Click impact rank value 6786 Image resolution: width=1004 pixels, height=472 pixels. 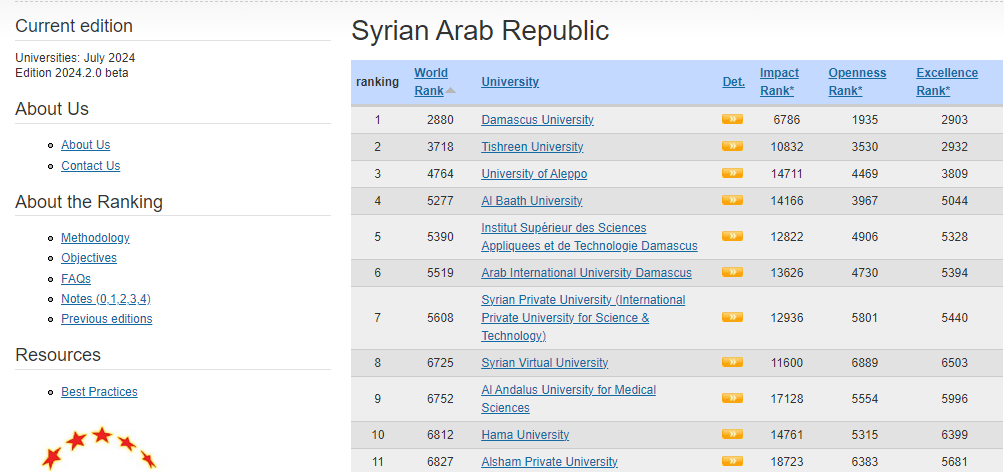pyautogui.click(x=786, y=120)
